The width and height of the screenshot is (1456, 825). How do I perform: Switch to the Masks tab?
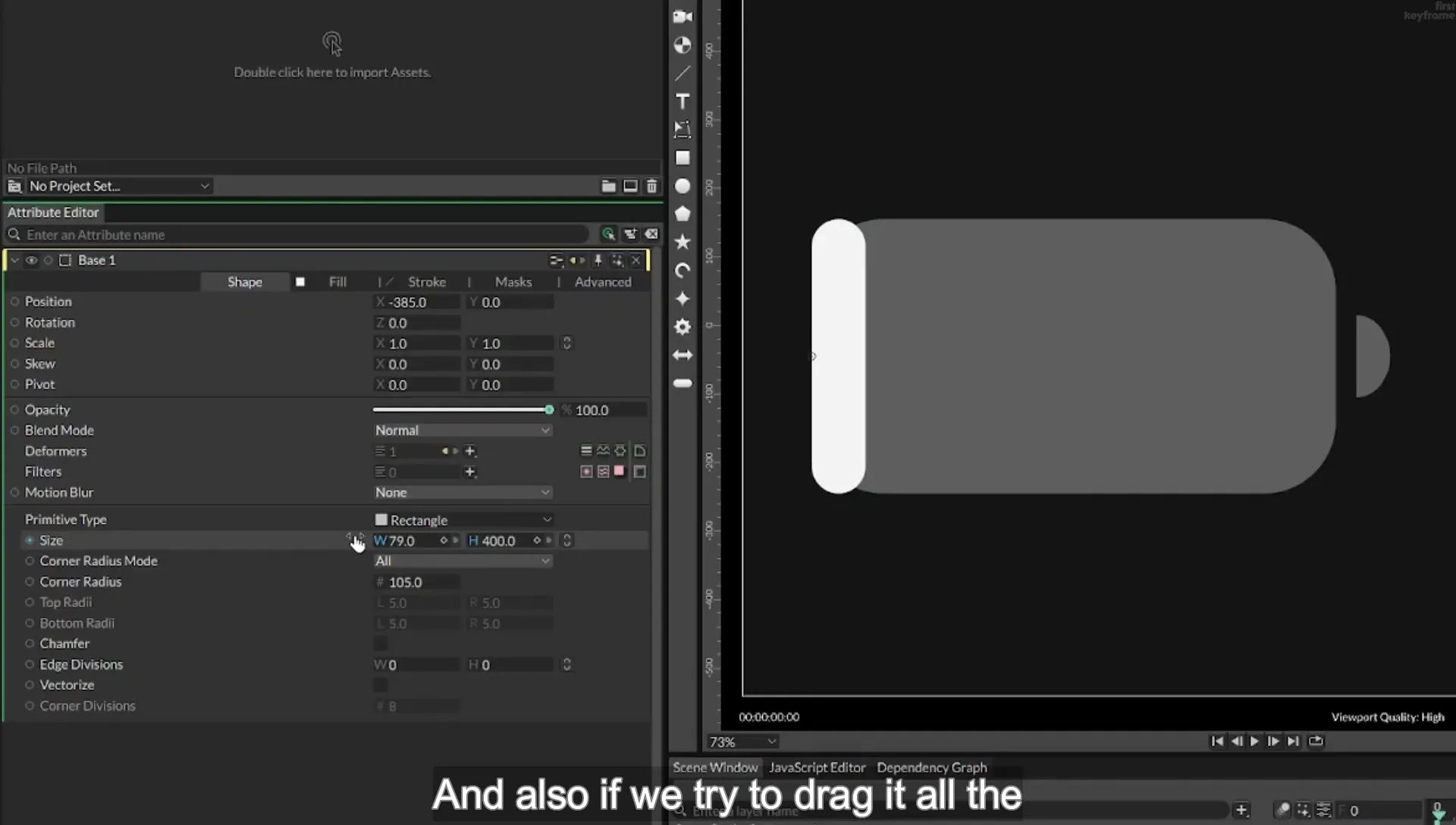pyautogui.click(x=513, y=282)
